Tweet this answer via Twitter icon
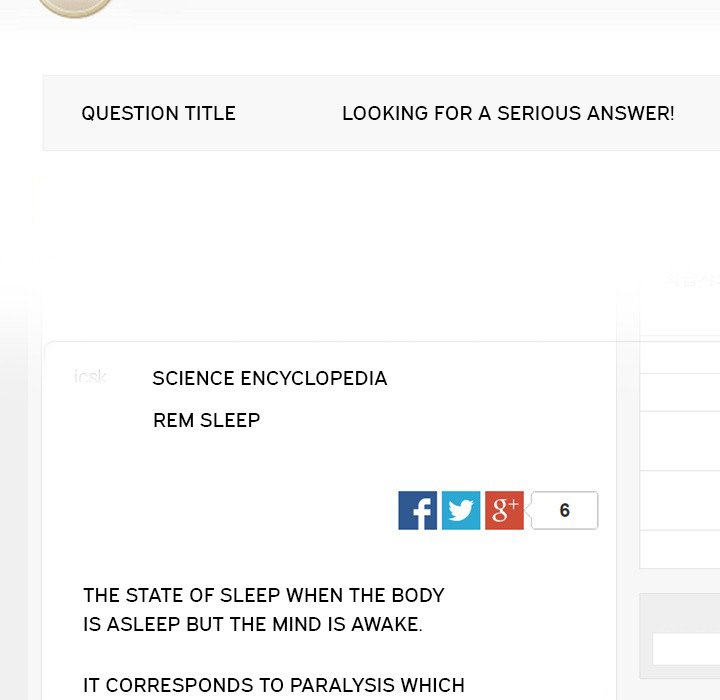 point(461,511)
